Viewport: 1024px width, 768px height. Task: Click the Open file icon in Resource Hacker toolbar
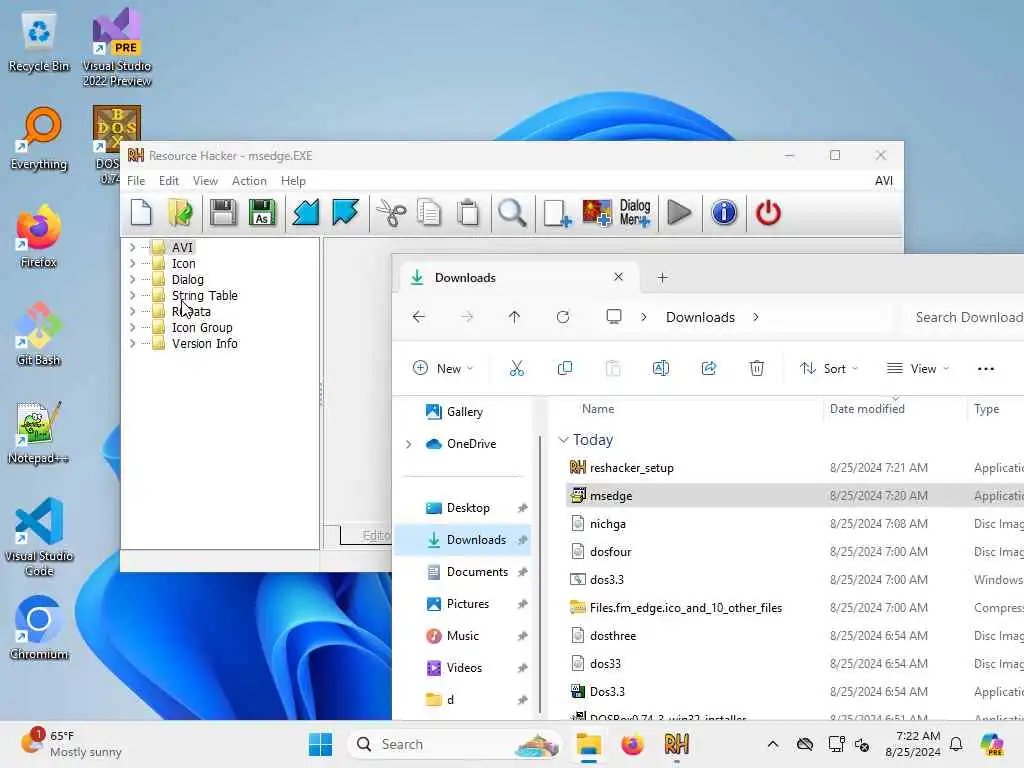(x=180, y=213)
